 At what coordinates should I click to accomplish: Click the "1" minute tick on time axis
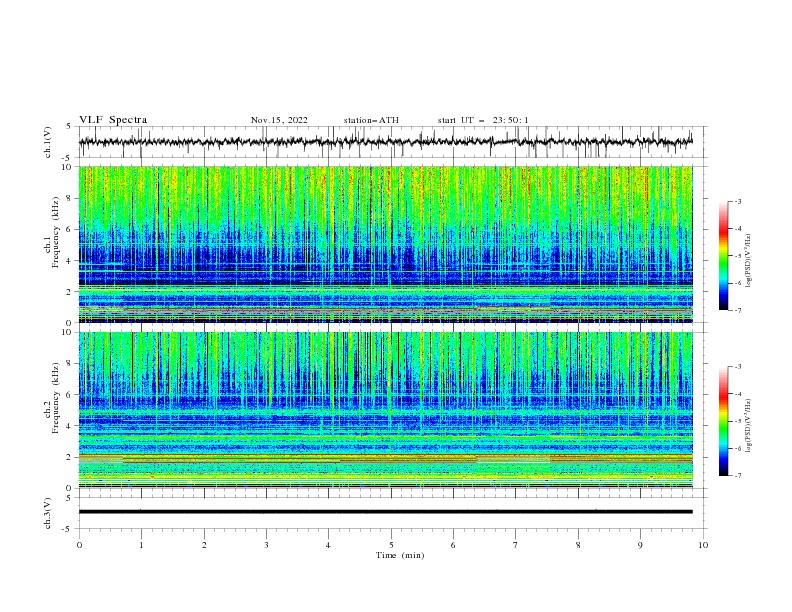[141, 545]
